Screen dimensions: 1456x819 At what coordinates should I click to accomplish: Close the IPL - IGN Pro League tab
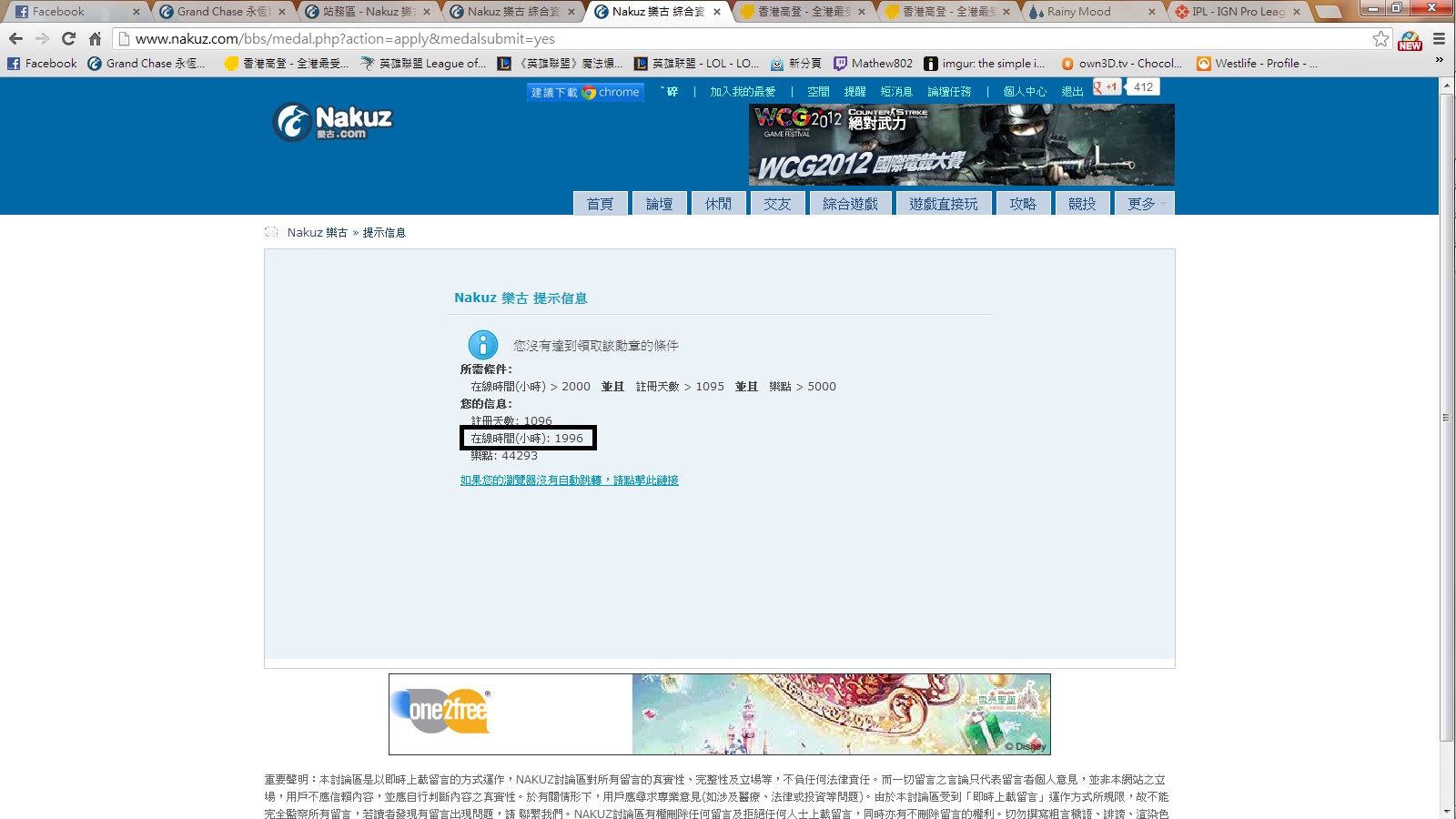[1296, 12]
